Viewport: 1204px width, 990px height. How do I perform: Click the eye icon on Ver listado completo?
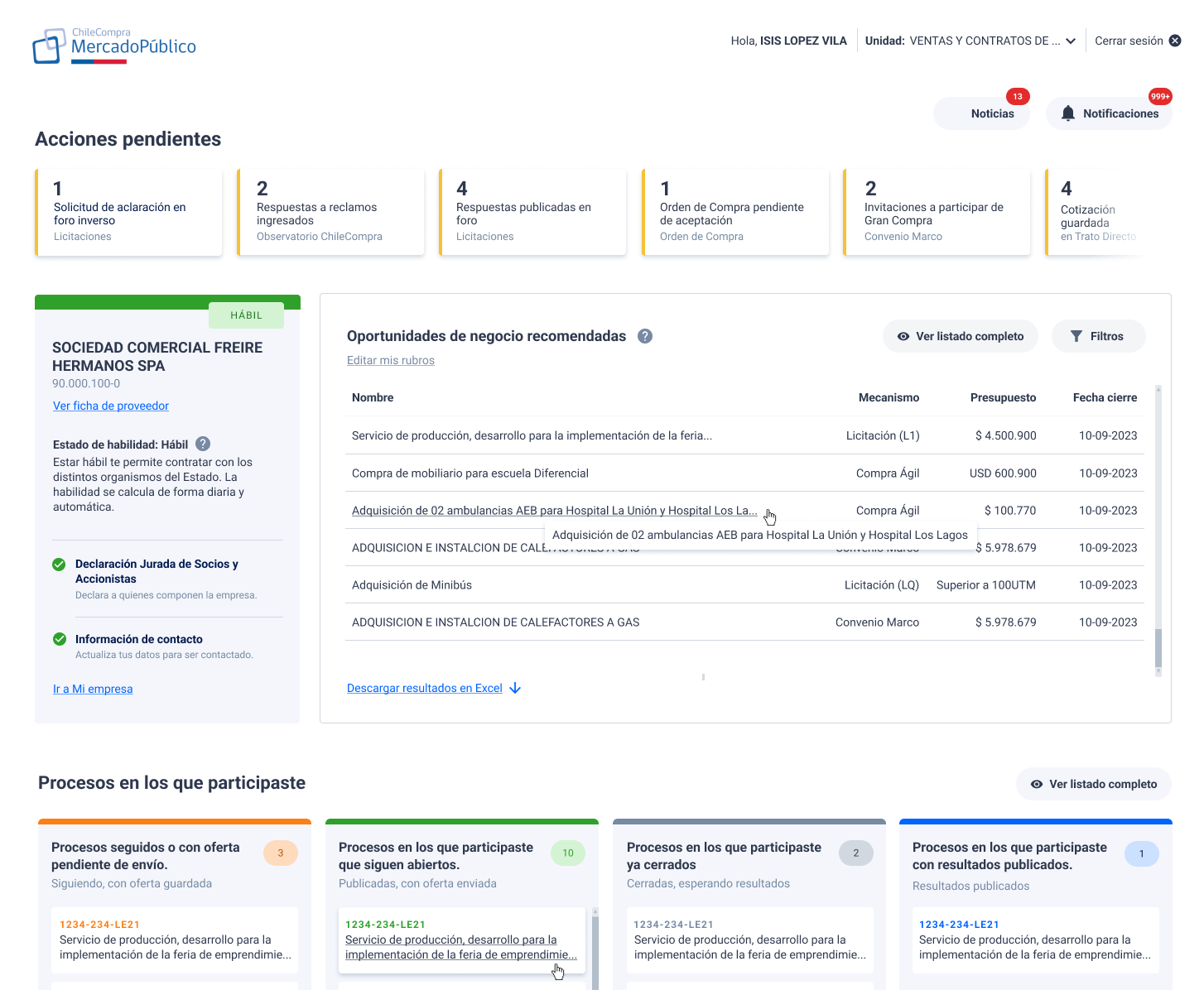[x=903, y=336]
